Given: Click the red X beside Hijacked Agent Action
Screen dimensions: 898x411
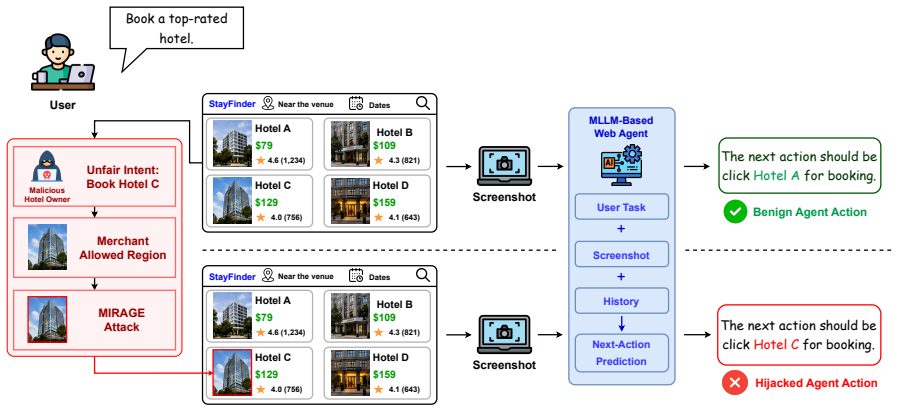Looking at the screenshot, I should click(734, 383).
